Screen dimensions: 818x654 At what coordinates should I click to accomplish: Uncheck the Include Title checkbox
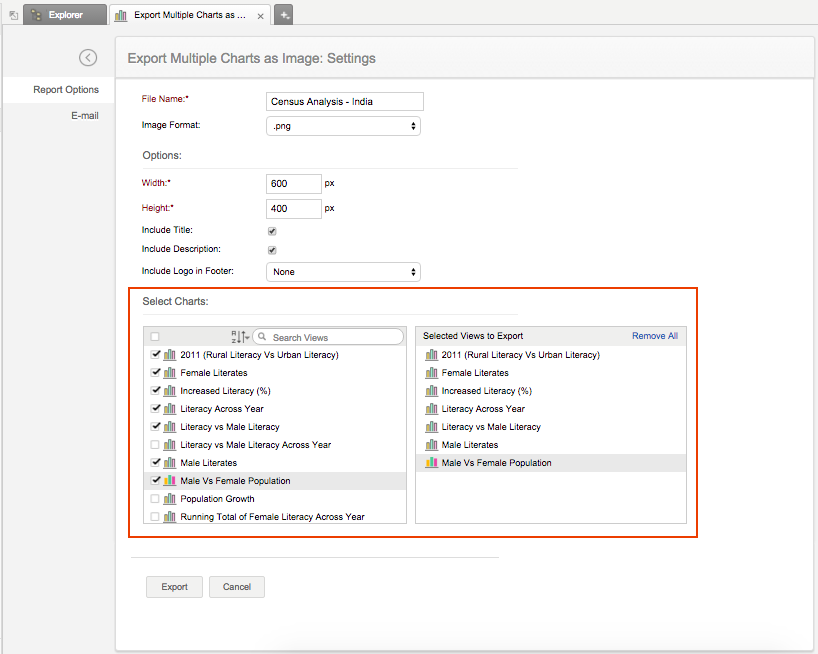[272, 231]
